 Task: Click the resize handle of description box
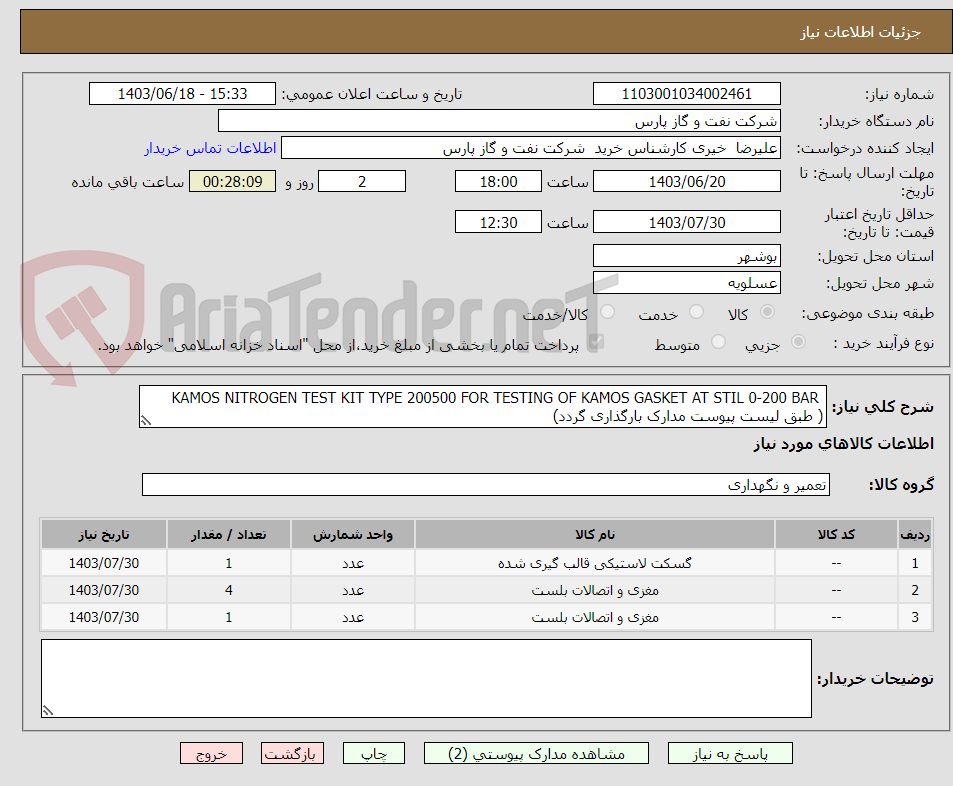click(x=145, y=421)
